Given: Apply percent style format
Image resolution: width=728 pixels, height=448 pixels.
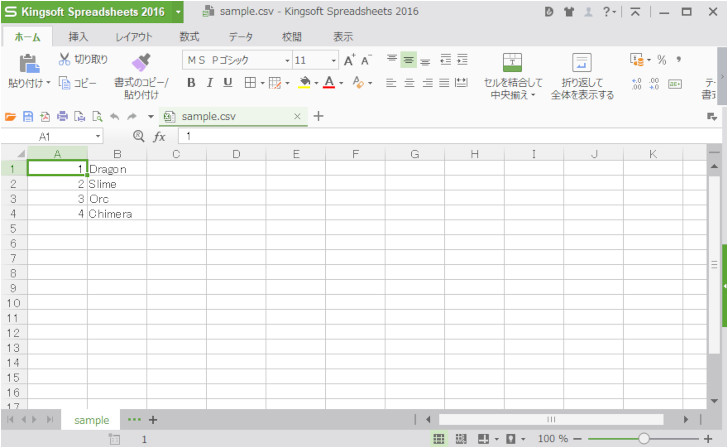Looking at the screenshot, I should tap(662, 60).
